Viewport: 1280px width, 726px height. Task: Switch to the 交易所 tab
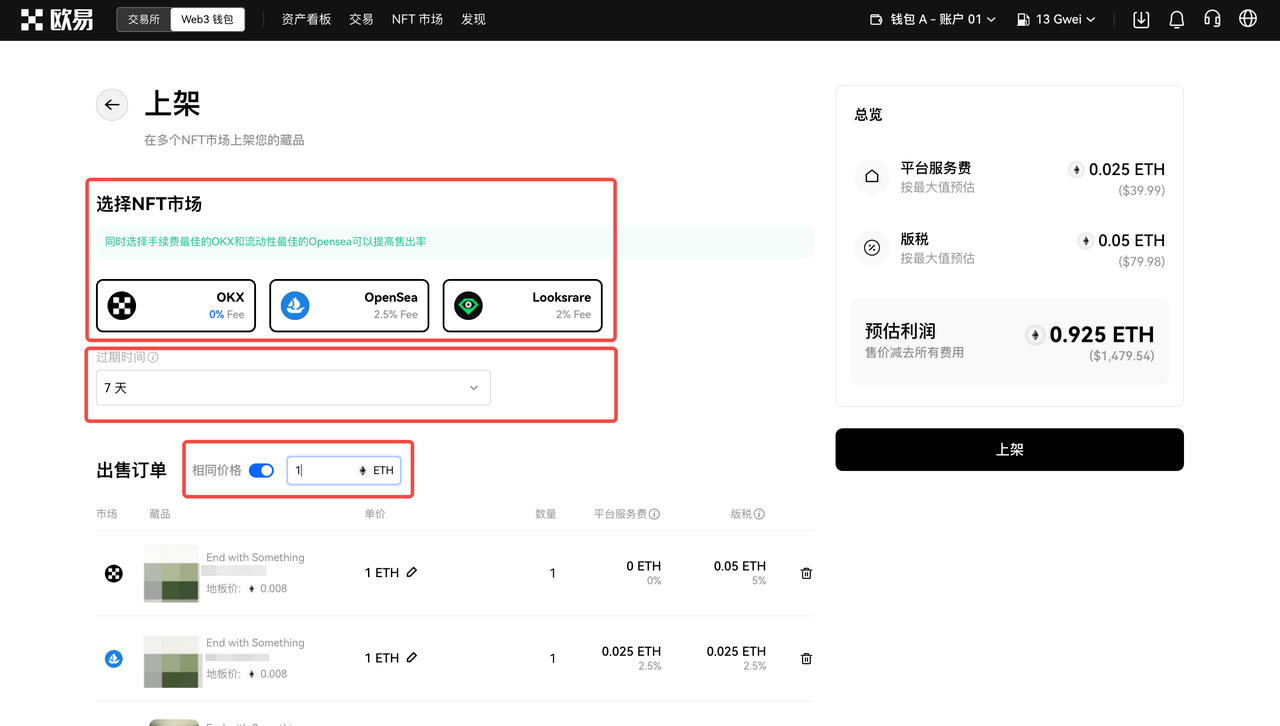pos(144,19)
